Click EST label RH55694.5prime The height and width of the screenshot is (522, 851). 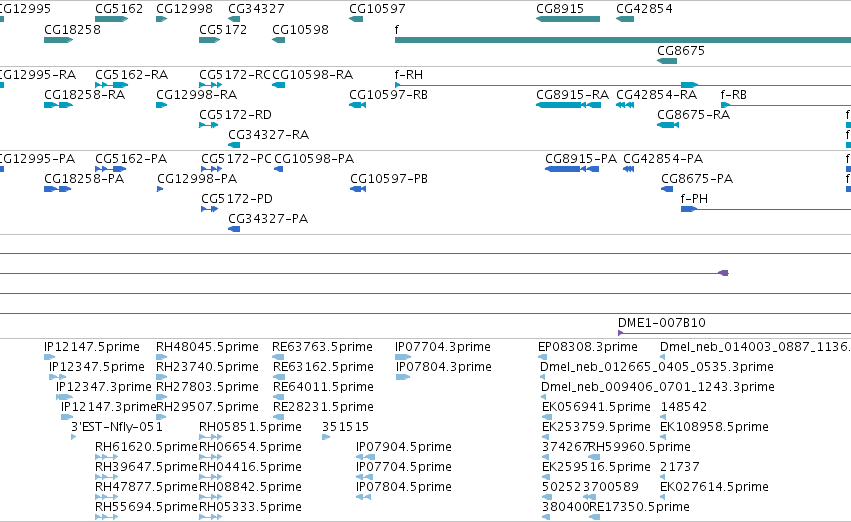(147, 507)
